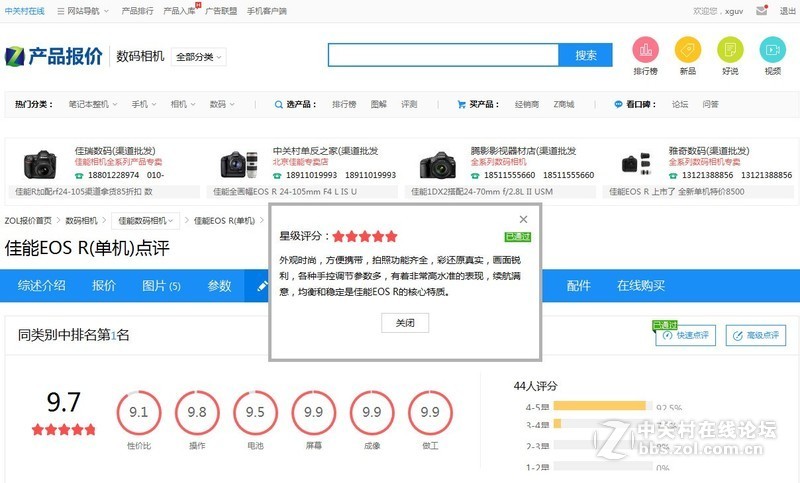Click ZOL报价首页 breadcrumb
Image resolution: width=800 pixels, height=483 pixels.
click(x=28, y=221)
